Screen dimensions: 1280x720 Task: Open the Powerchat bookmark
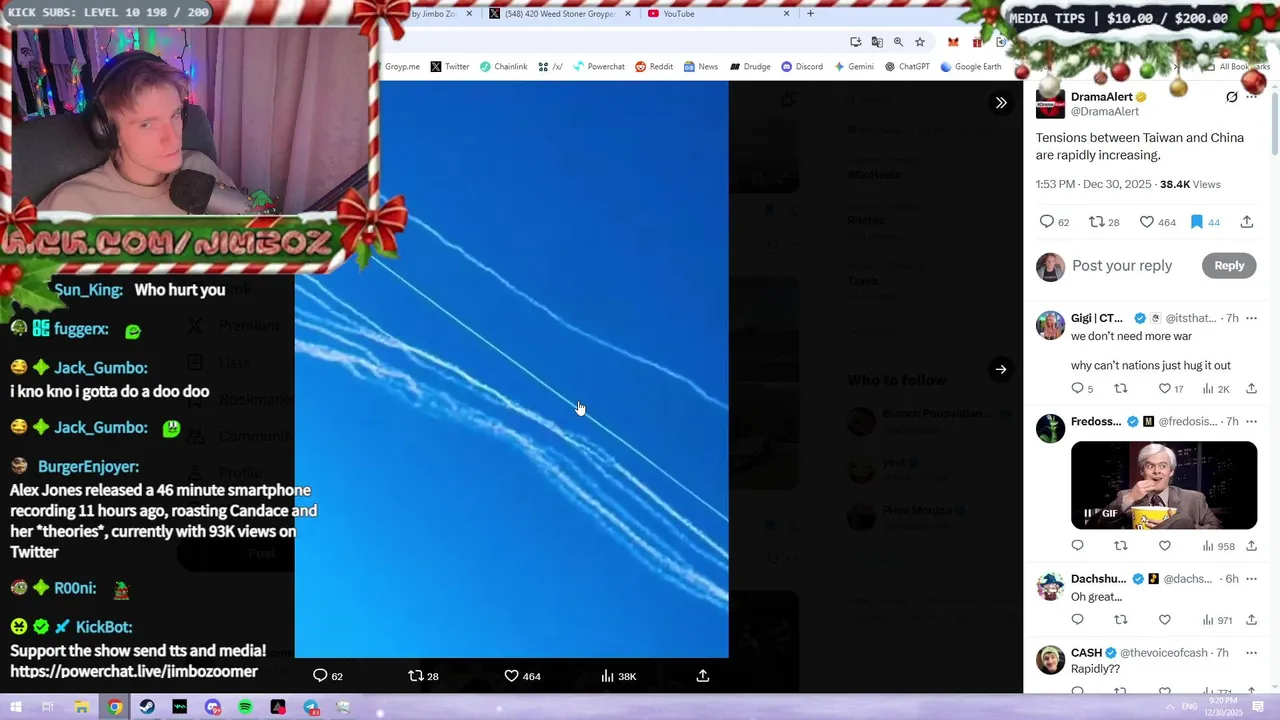pyautogui.click(x=598, y=67)
